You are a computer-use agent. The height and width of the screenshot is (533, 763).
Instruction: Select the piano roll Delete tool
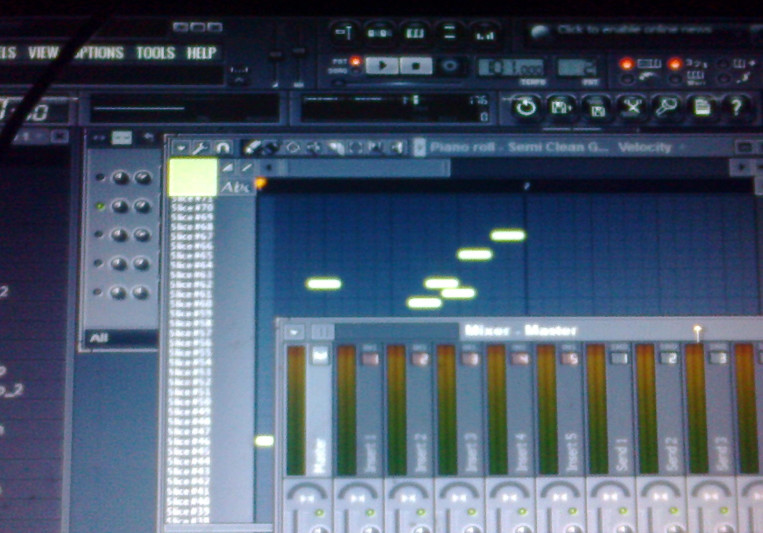click(x=292, y=147)
